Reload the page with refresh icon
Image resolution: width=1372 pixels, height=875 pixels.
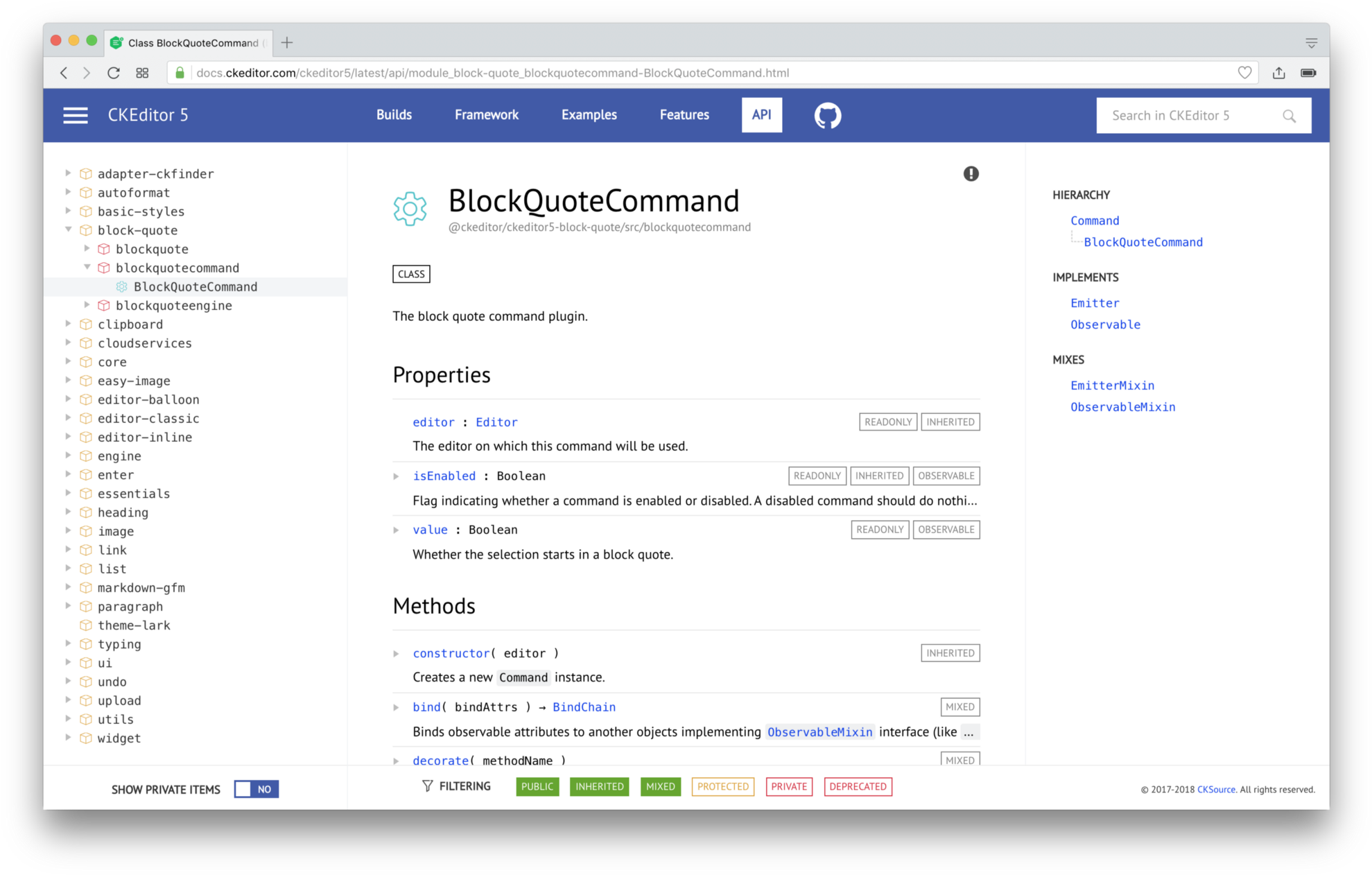pos(114,73)
